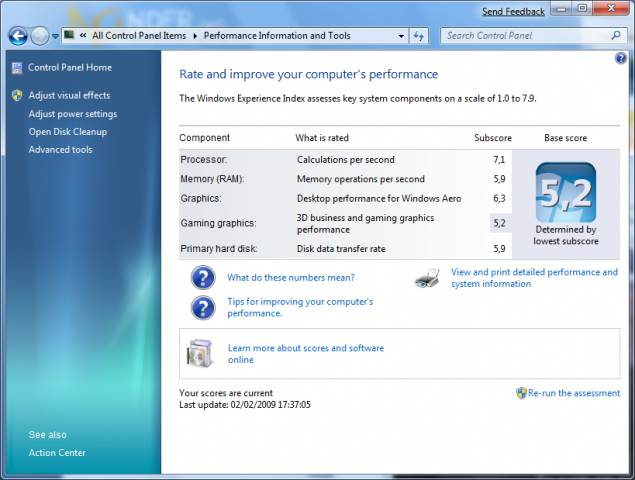The width and height of the screenshot is (635, 480).
Task: Open Advanced tools
Action: (x=60, y=150)
